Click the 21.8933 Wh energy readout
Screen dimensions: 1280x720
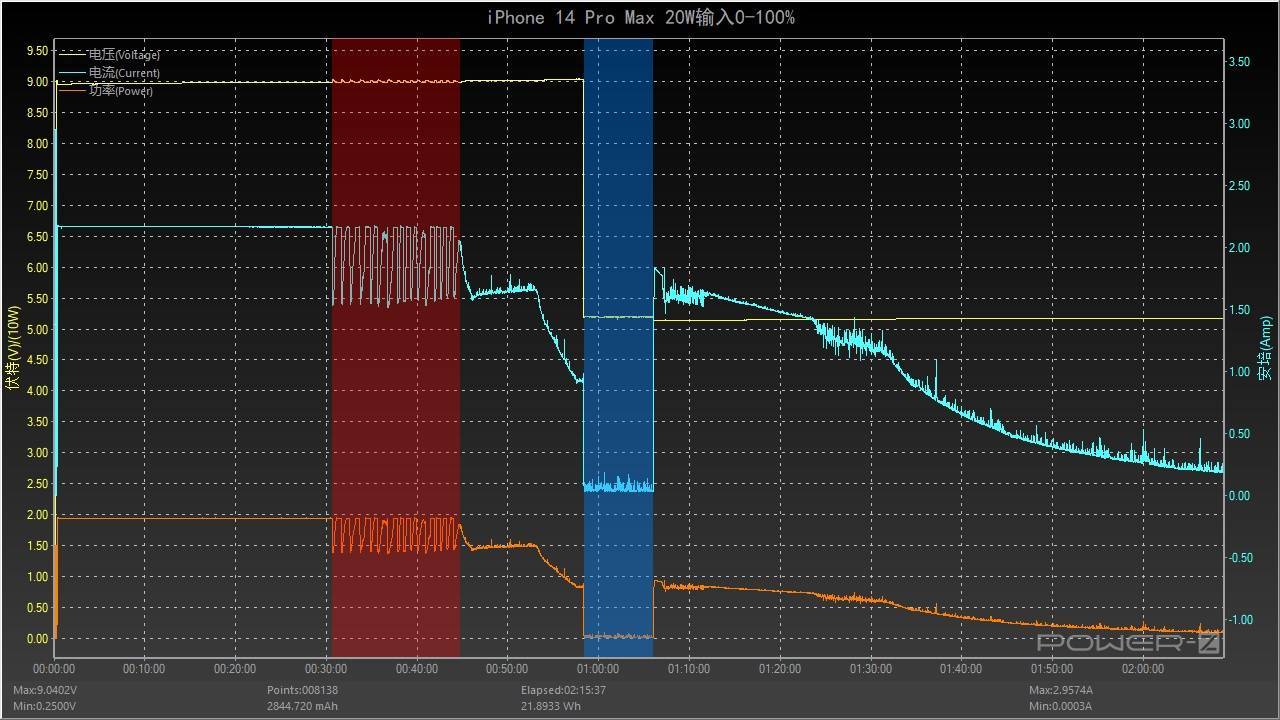[551, 706]
